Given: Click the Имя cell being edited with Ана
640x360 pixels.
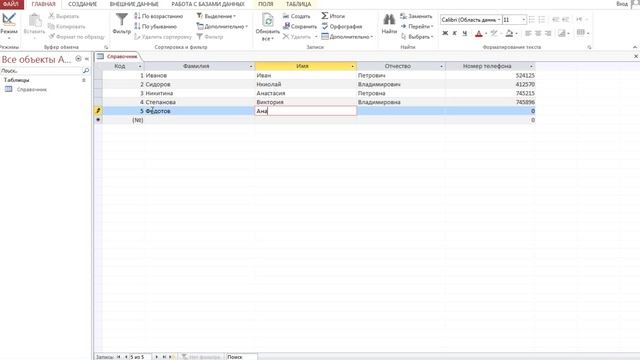Looking at the screenshot, I should (x=306, y=111).
